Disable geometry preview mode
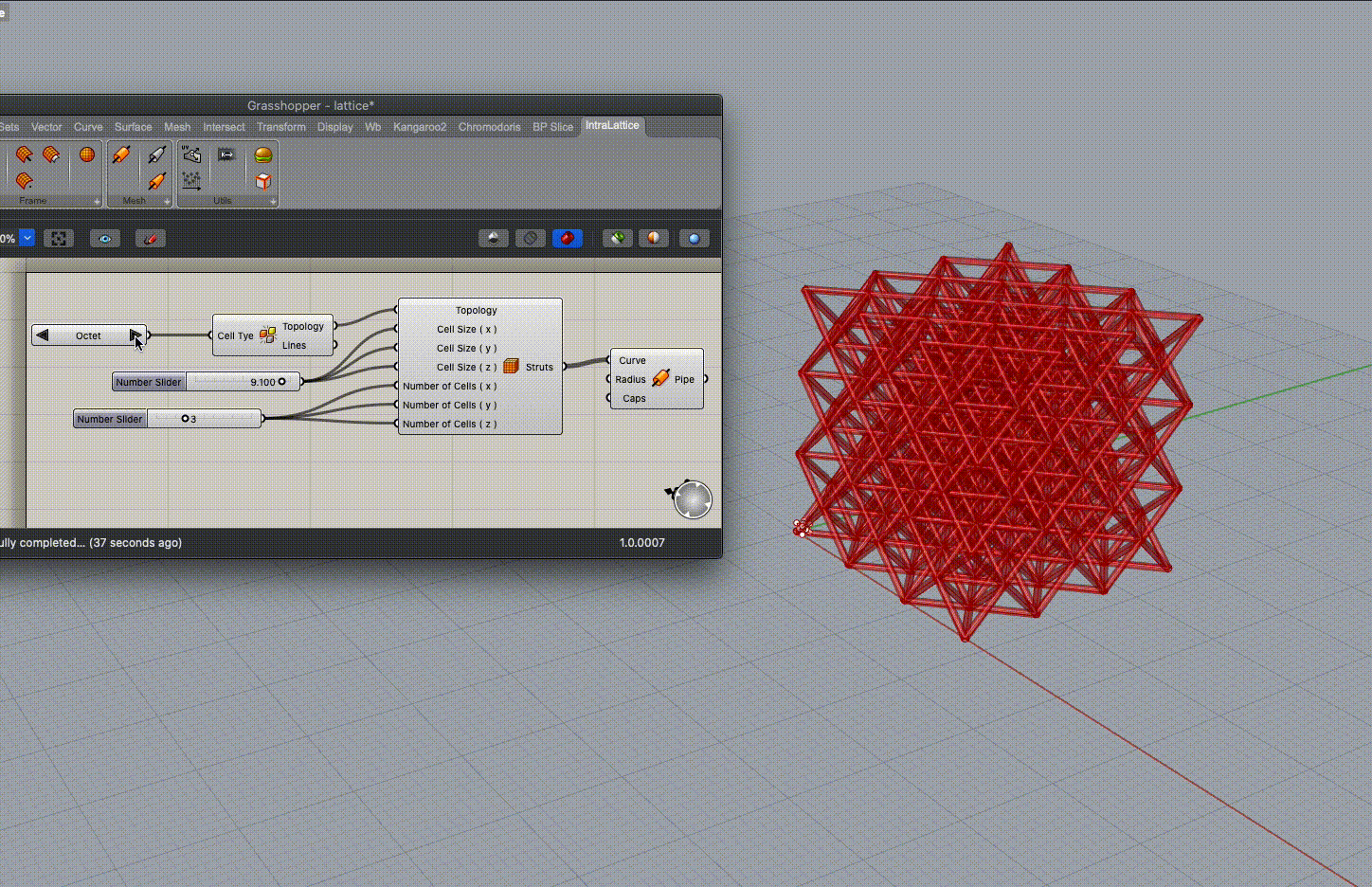The image size is (1372, 887). coord(494,239)
